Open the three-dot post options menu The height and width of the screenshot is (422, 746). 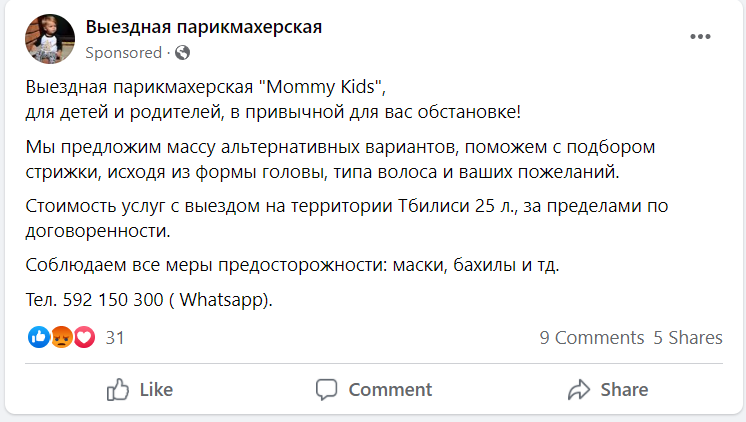click(x=700, y=38)
